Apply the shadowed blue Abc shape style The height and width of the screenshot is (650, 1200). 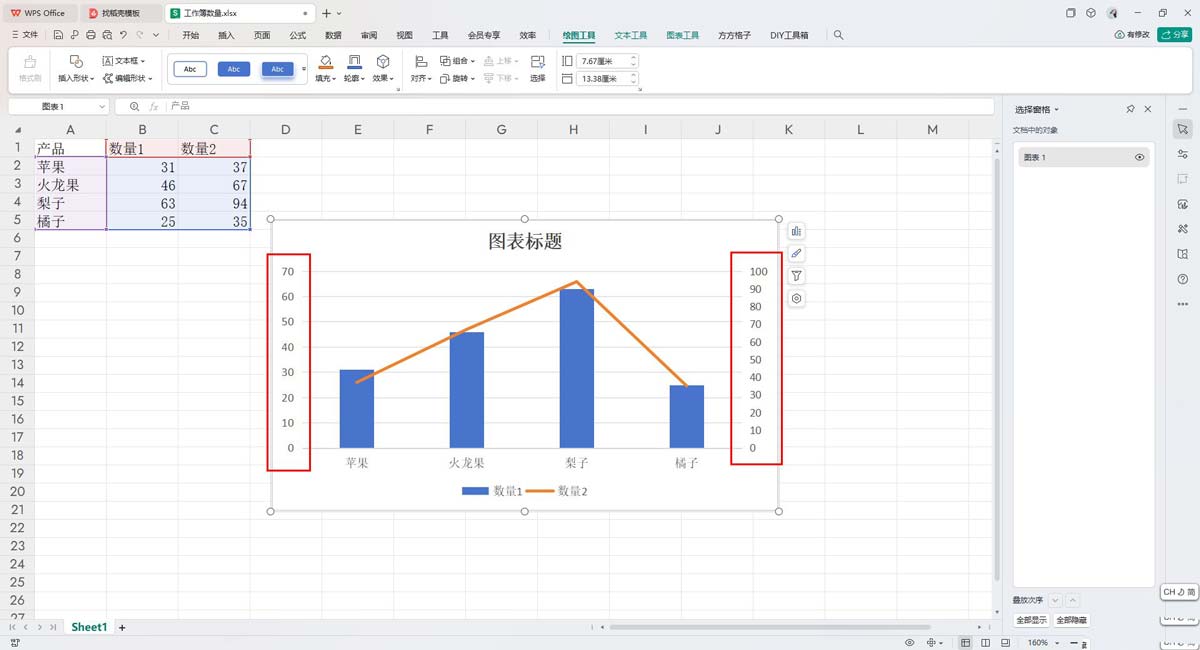coord(277,69)
